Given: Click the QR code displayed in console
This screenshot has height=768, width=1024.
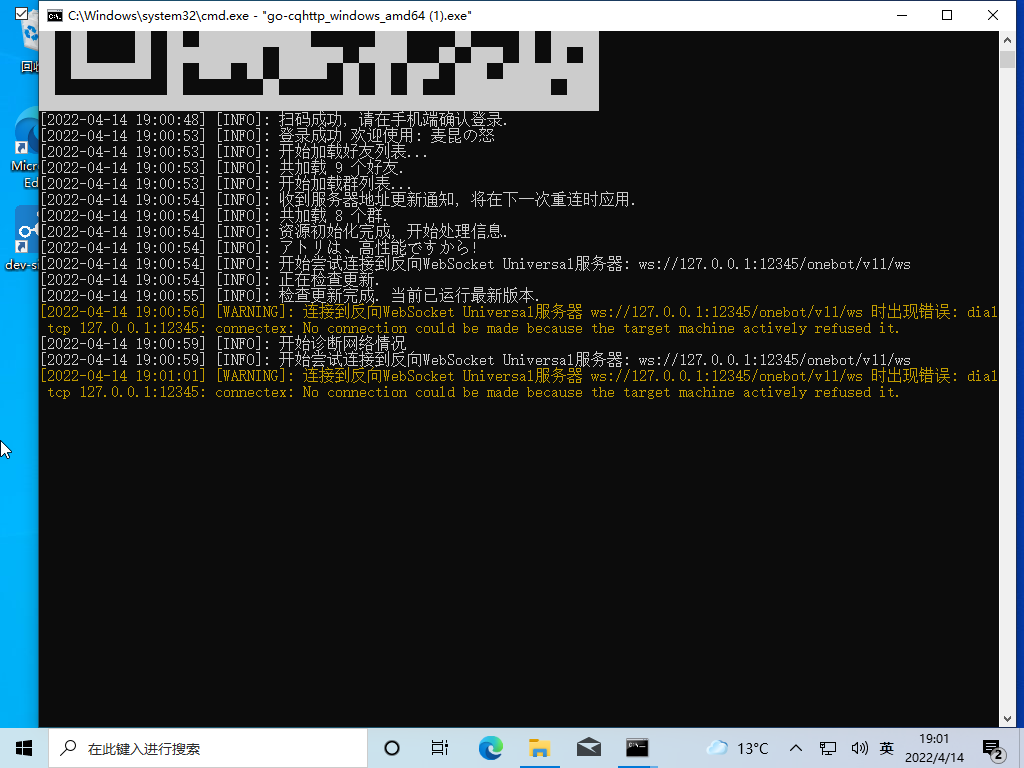Looking at the screenshot, I should 319,71.
